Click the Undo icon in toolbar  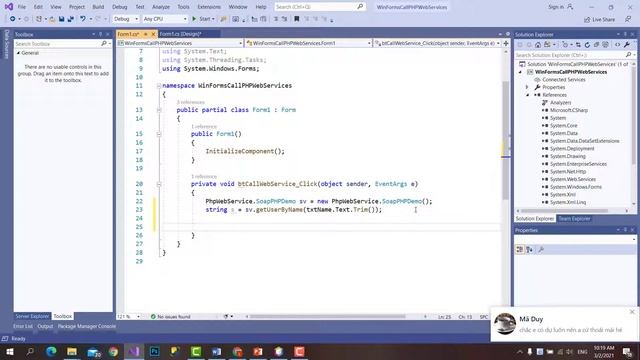point(83,19)
